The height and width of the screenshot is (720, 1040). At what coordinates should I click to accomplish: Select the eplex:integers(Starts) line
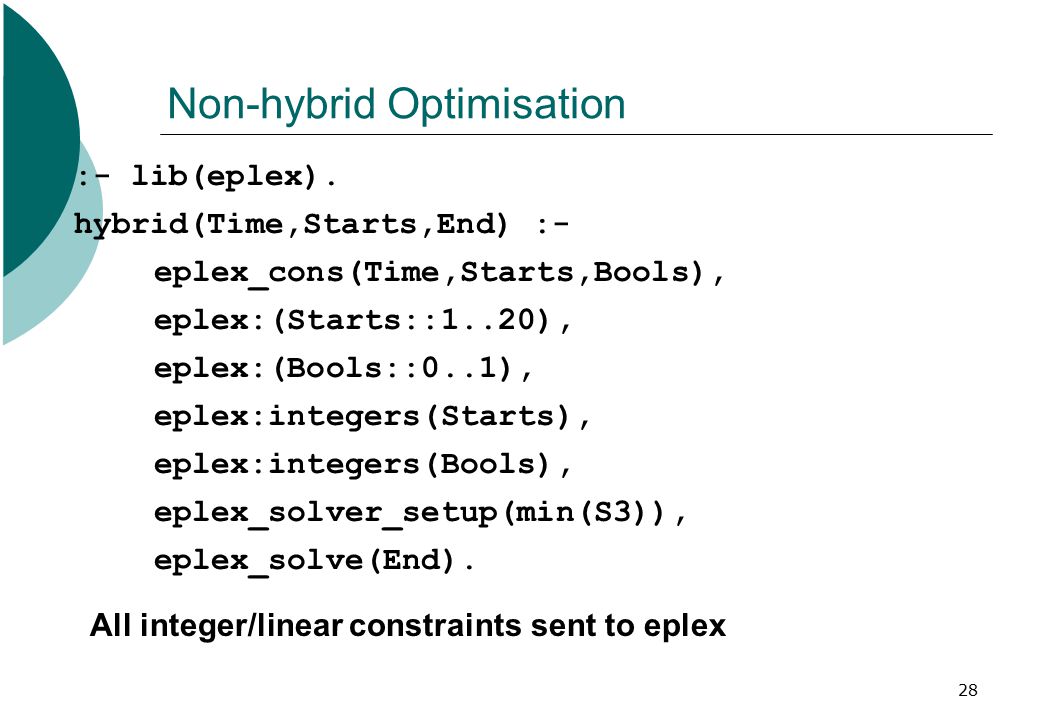[372, 416]
